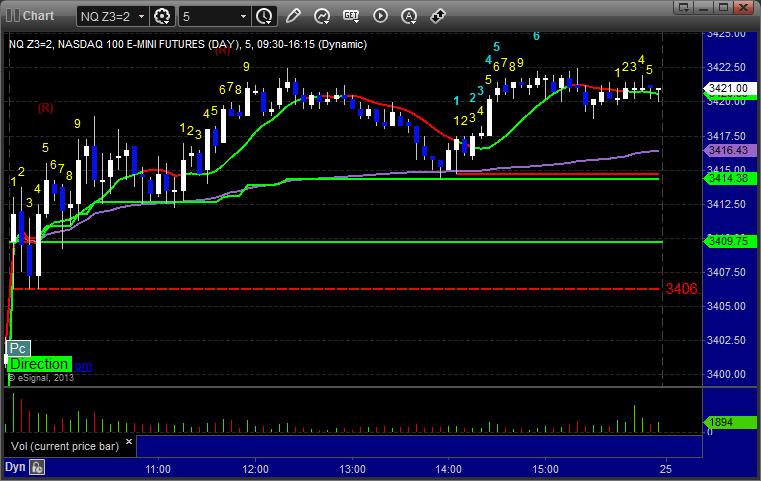
Task: Click the purple price tag 3416.43
Action: pyautogui.click(x=729, y=150)
